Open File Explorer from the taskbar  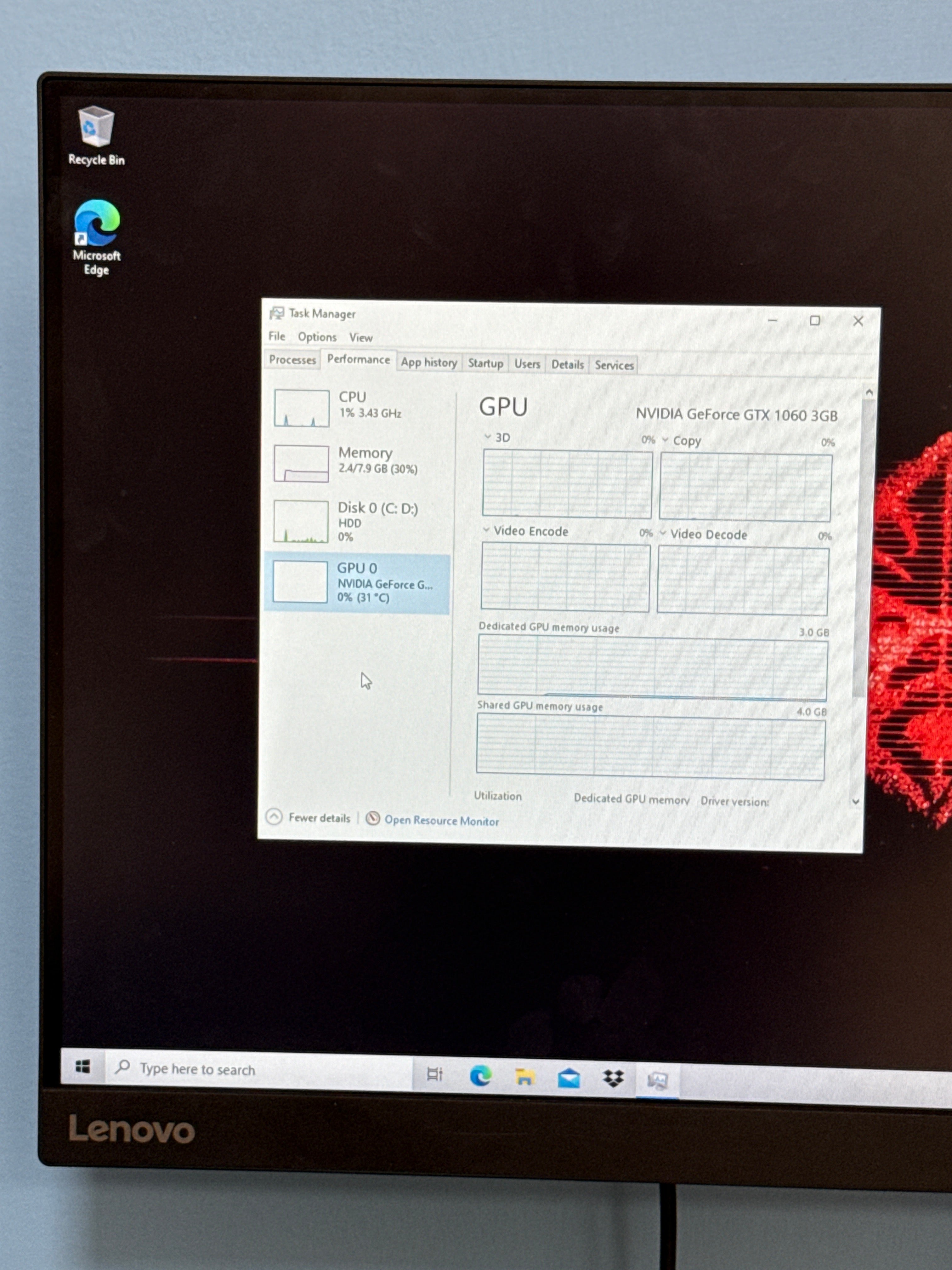[524, 1077]
